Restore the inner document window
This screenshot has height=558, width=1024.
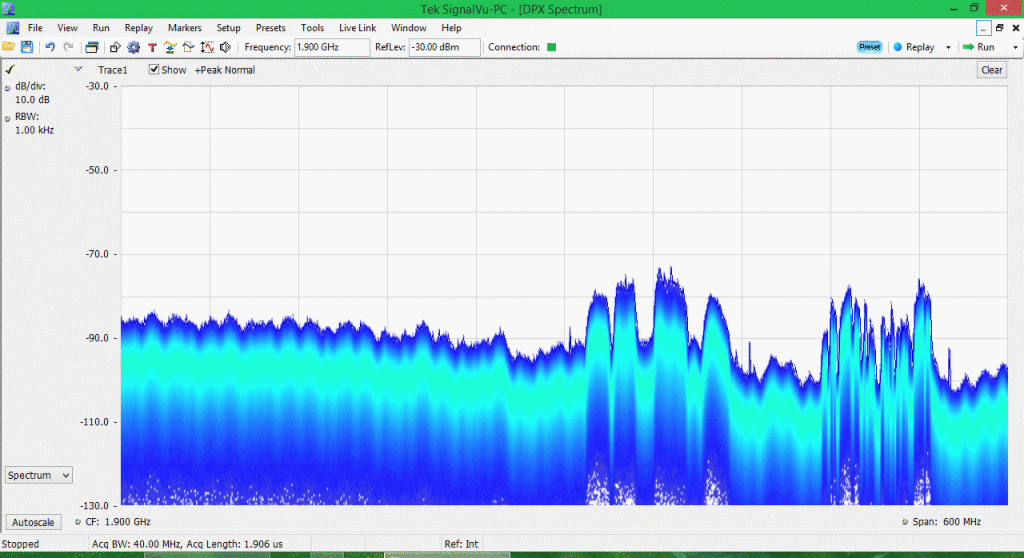1000,27
